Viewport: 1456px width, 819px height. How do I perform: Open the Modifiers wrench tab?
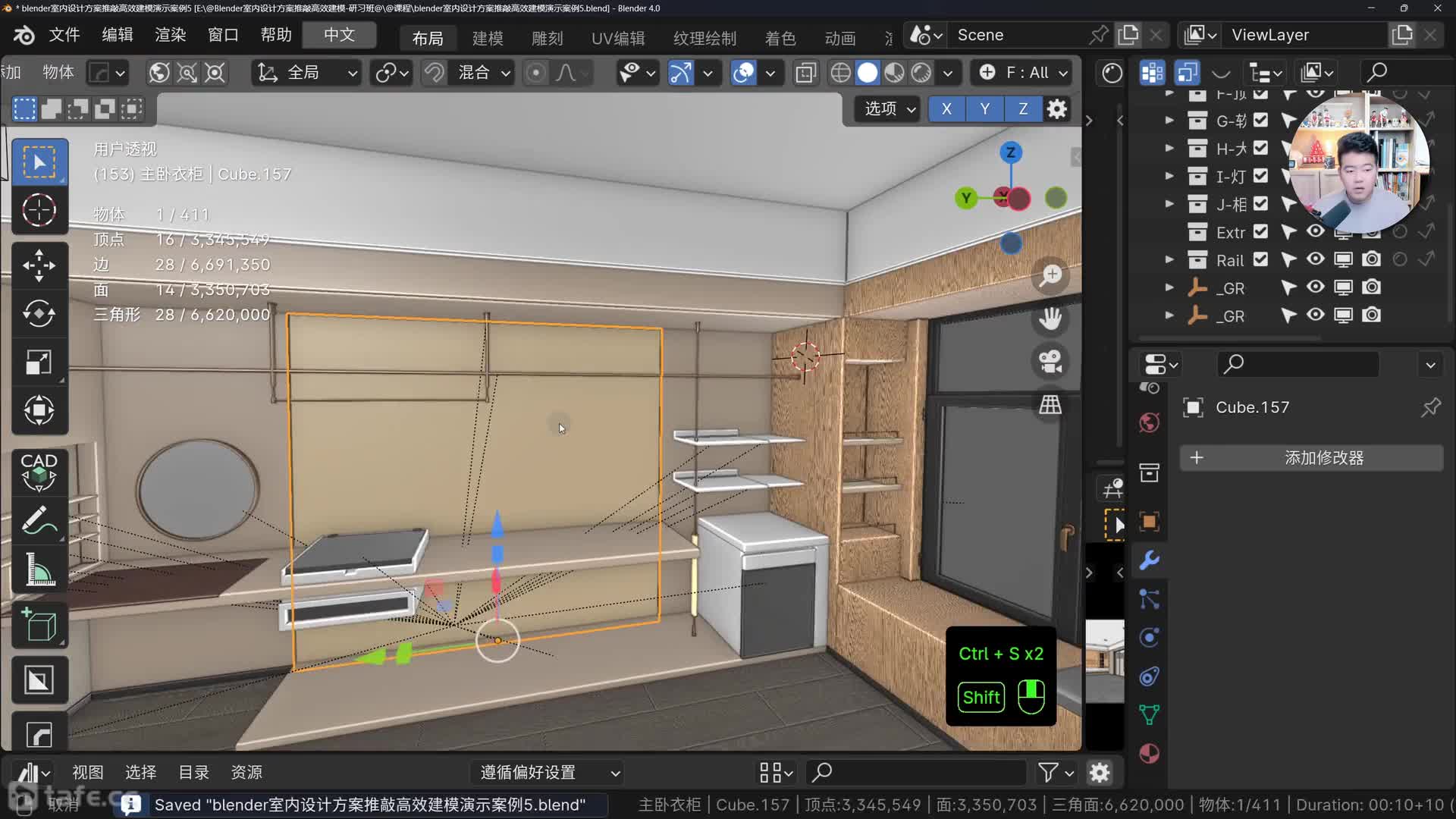[1149, 560]
